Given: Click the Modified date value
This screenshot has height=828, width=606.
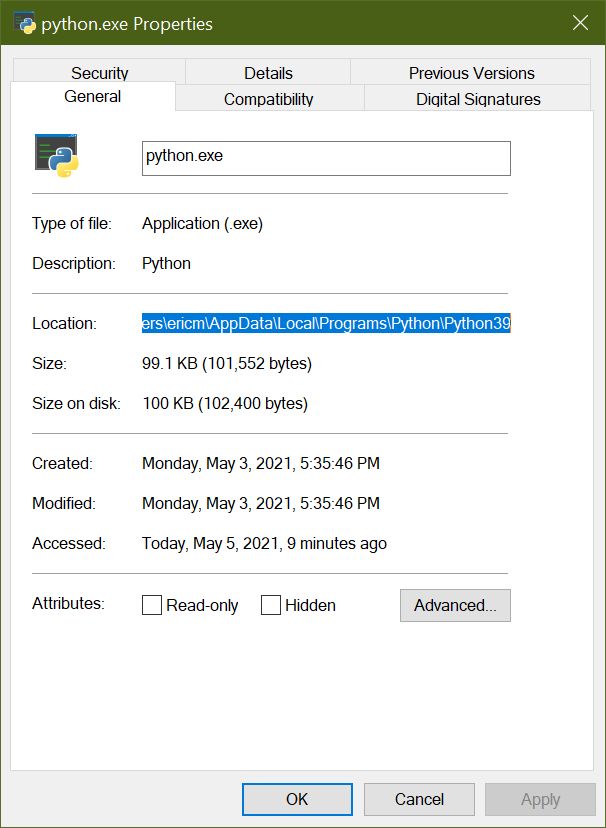Looking at the screenshot, I should [261, 503].
